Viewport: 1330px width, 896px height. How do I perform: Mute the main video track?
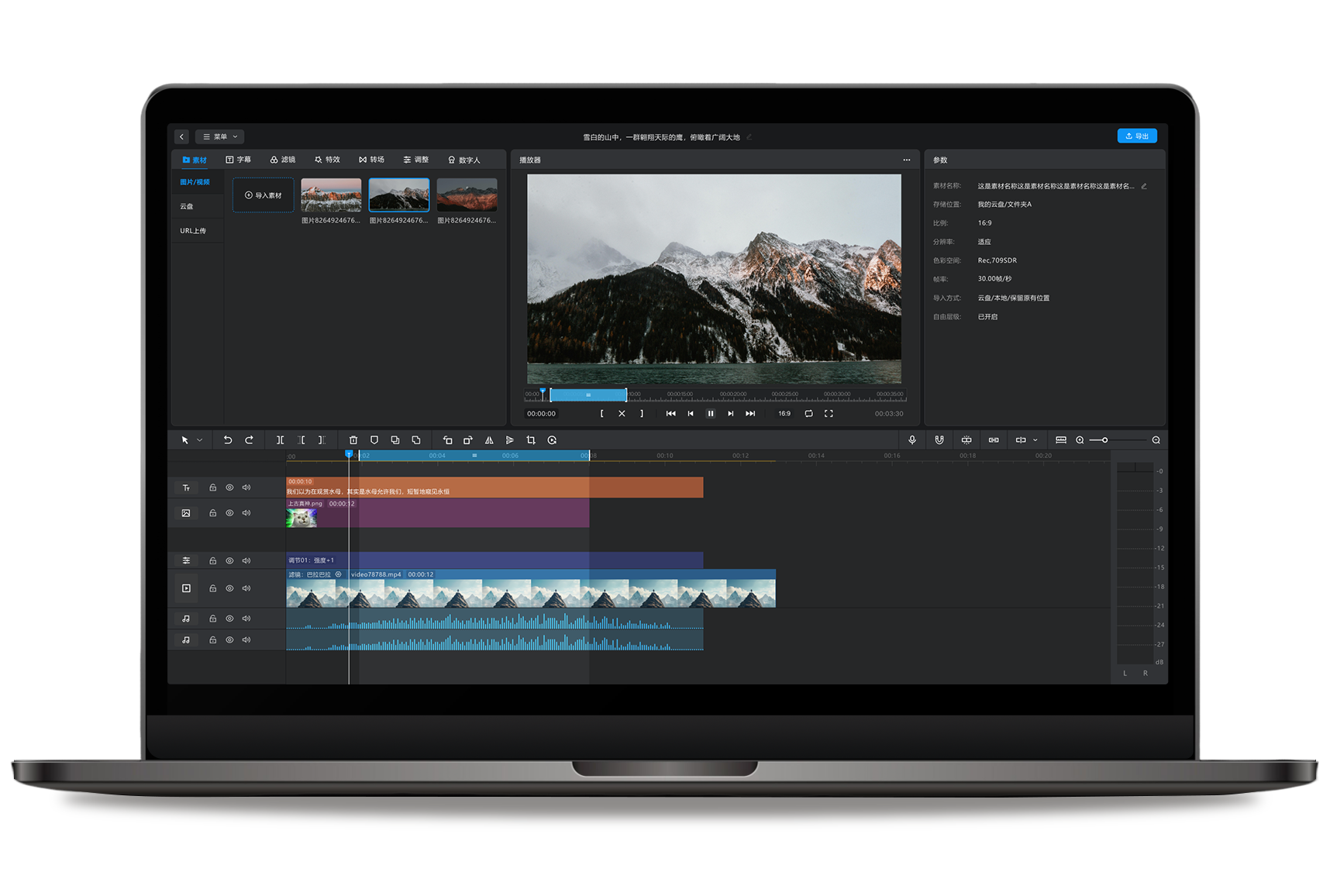tap(246, 588)
